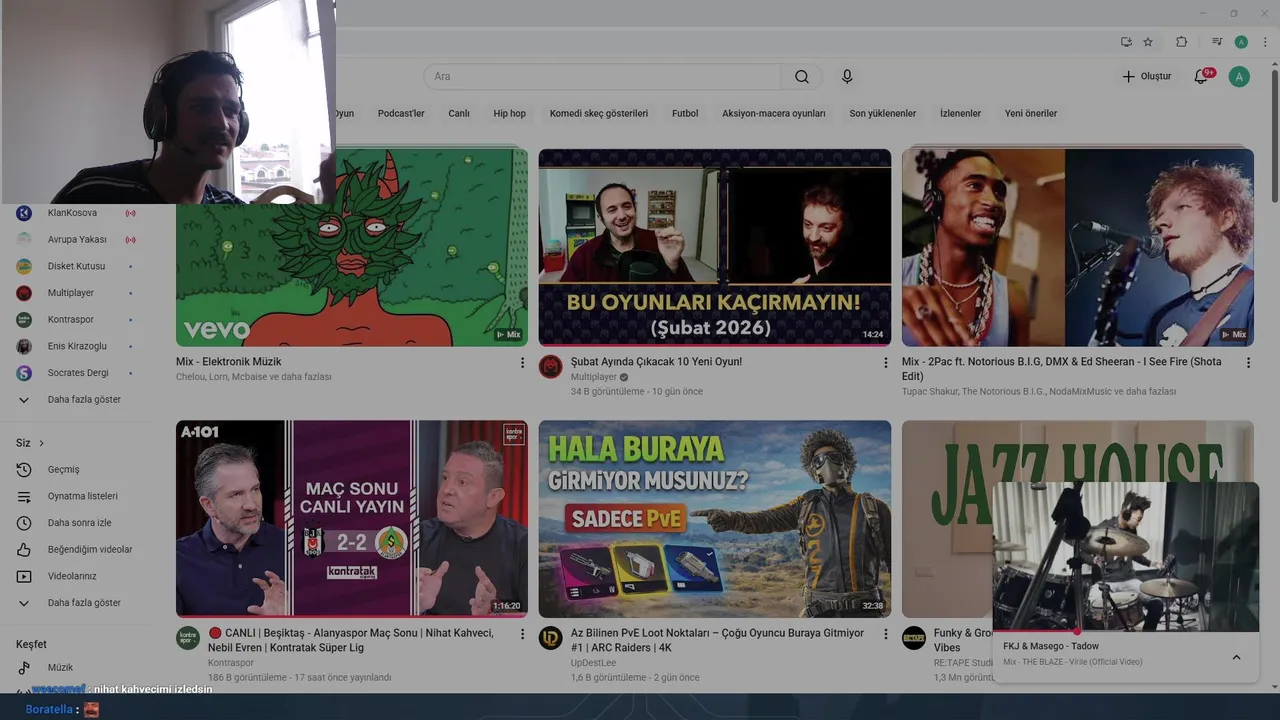Play Şubat Ayında Çıkacak 10 Yeni Oyun thumbnail

(715, 248)
